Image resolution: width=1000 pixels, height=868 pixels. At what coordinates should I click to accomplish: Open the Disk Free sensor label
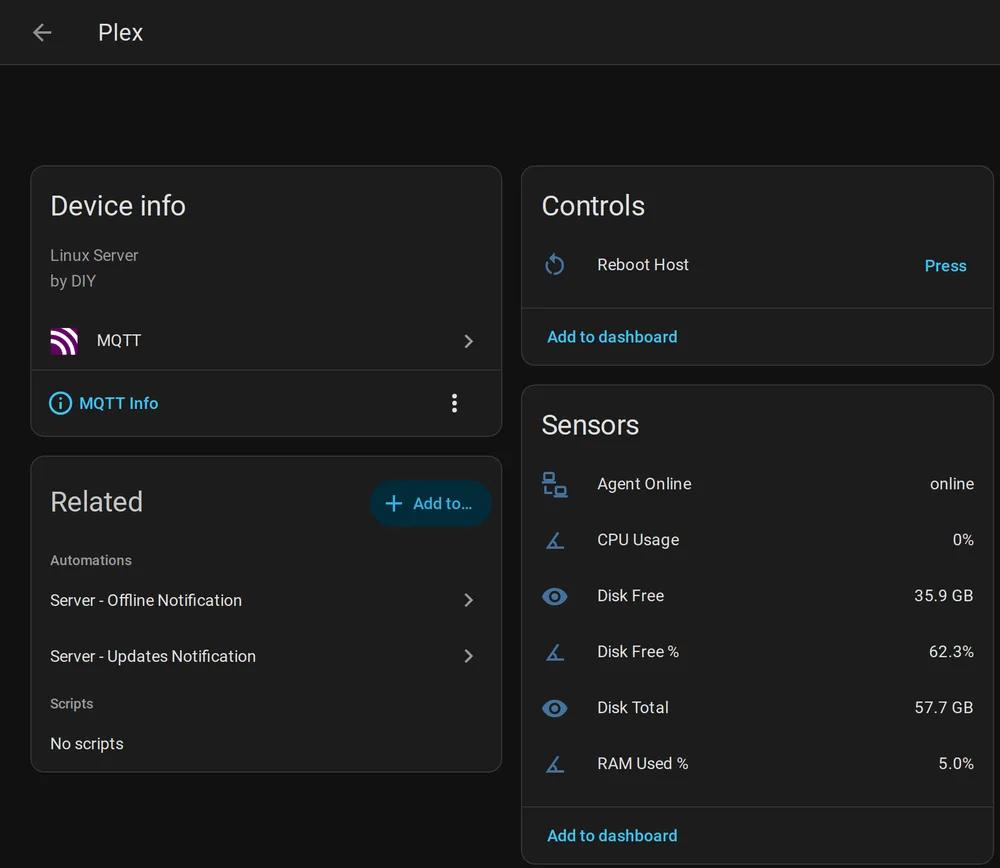pos(631,596)
